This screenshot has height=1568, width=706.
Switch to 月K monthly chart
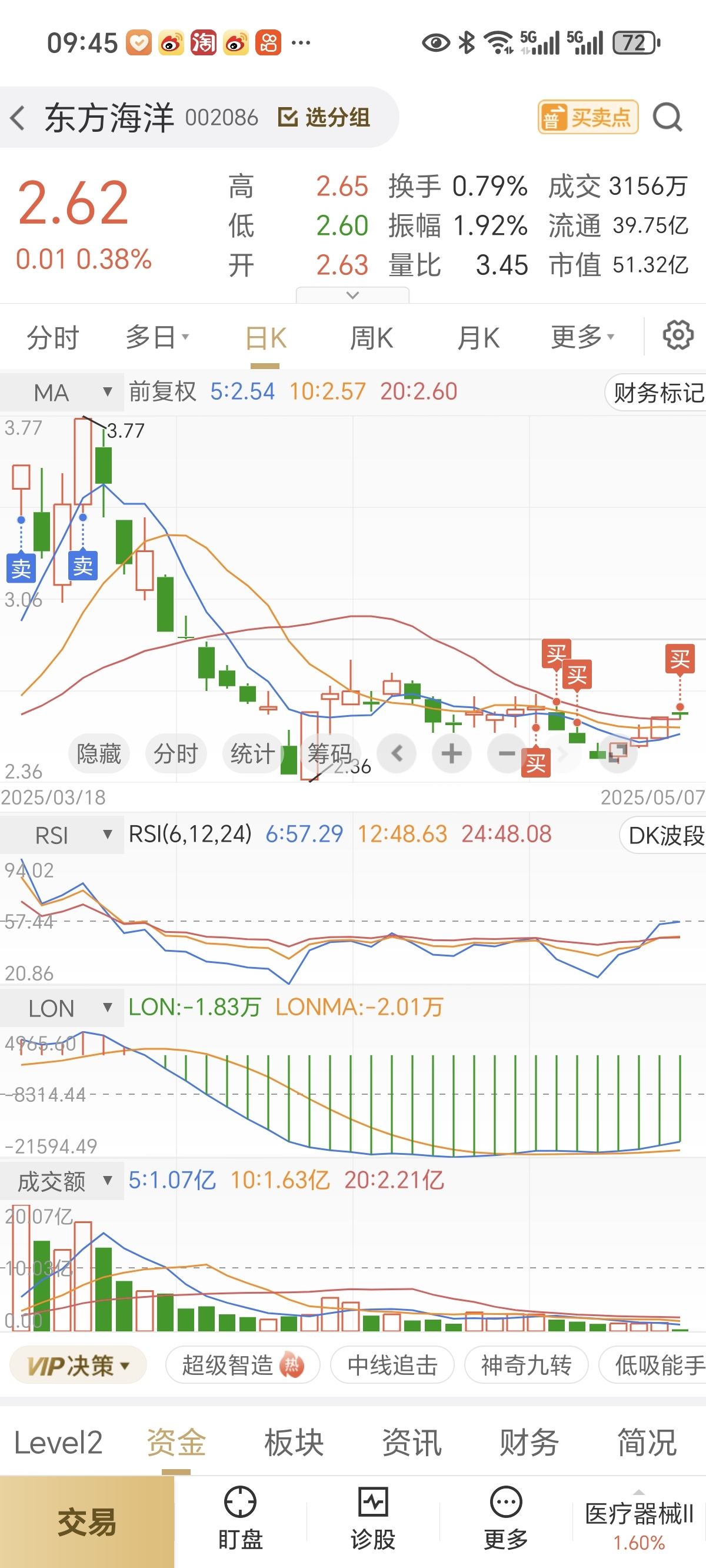click(x=478, y=337)
